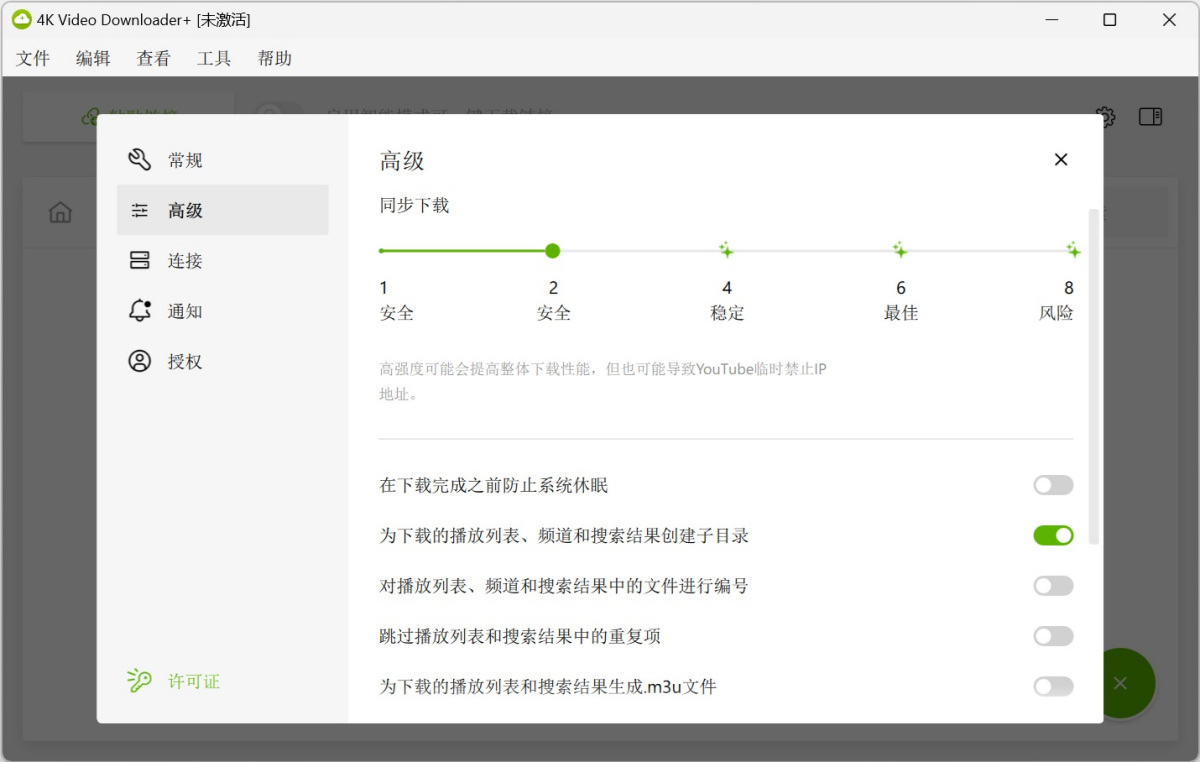Screen dimensions: 1200x762
Task: Open the 文件 menu
Action: [x=33, y=58]
